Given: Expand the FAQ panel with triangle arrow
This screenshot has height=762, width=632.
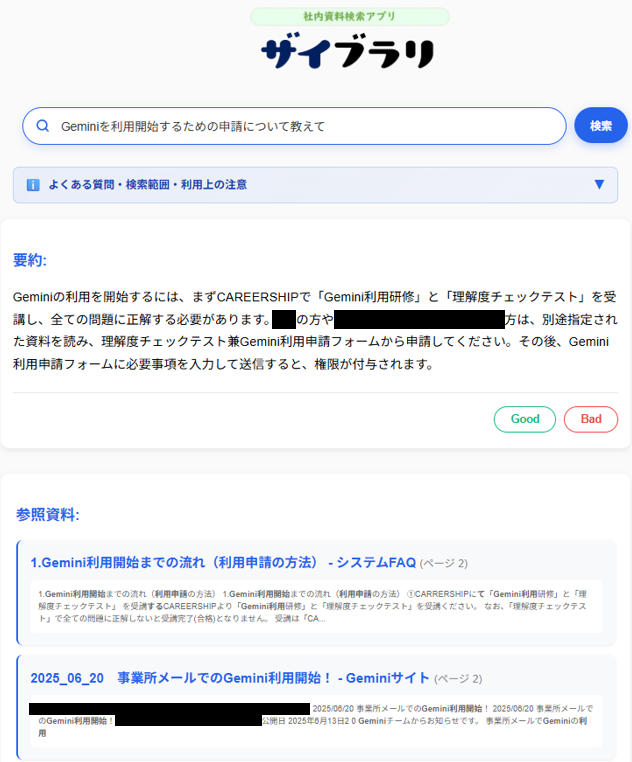Looking at the screenshot, I should pos(599,185).
